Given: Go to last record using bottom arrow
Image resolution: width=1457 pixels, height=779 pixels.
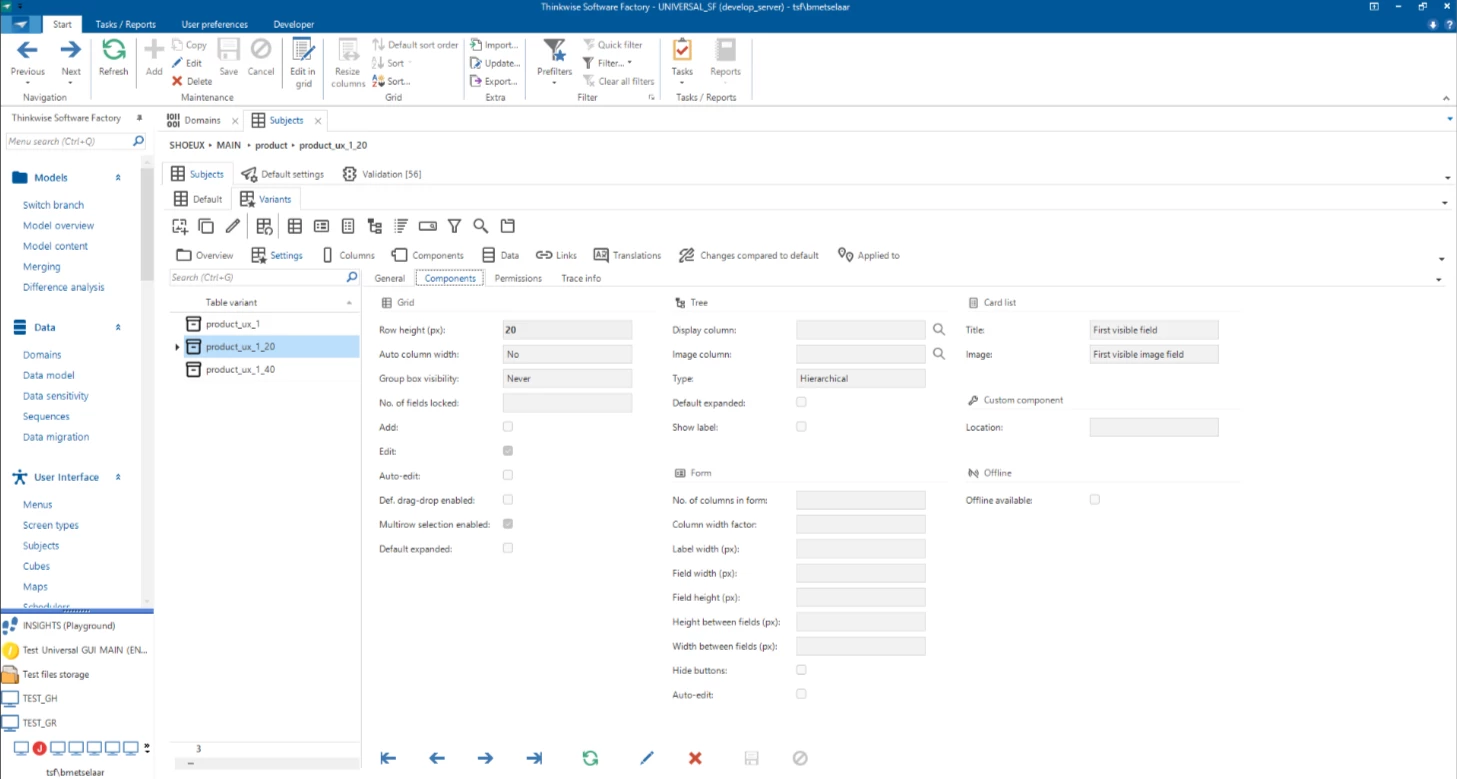Looking at the screenshot, I should coord(534,758).
